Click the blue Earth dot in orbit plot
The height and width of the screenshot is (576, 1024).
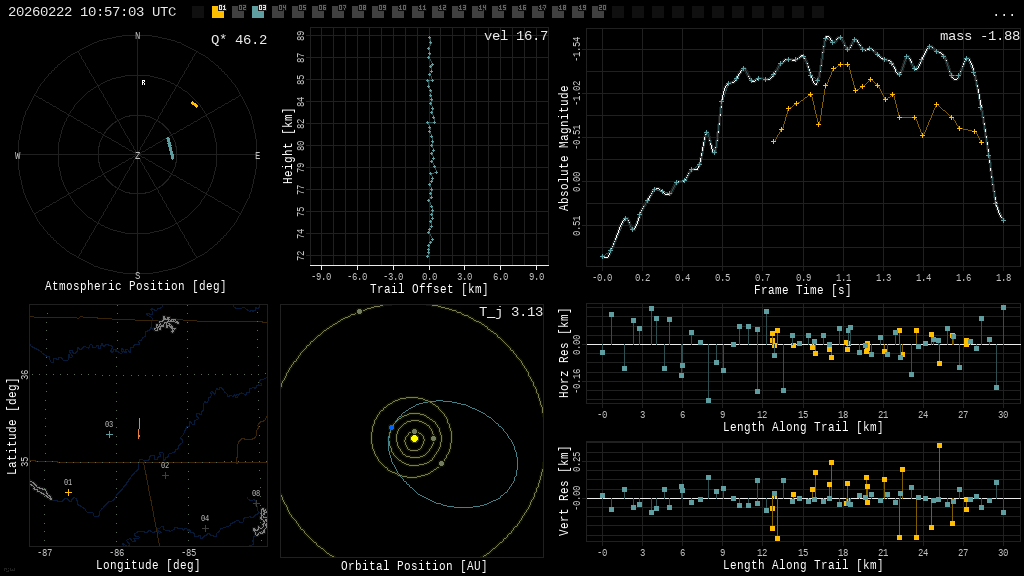391,427
